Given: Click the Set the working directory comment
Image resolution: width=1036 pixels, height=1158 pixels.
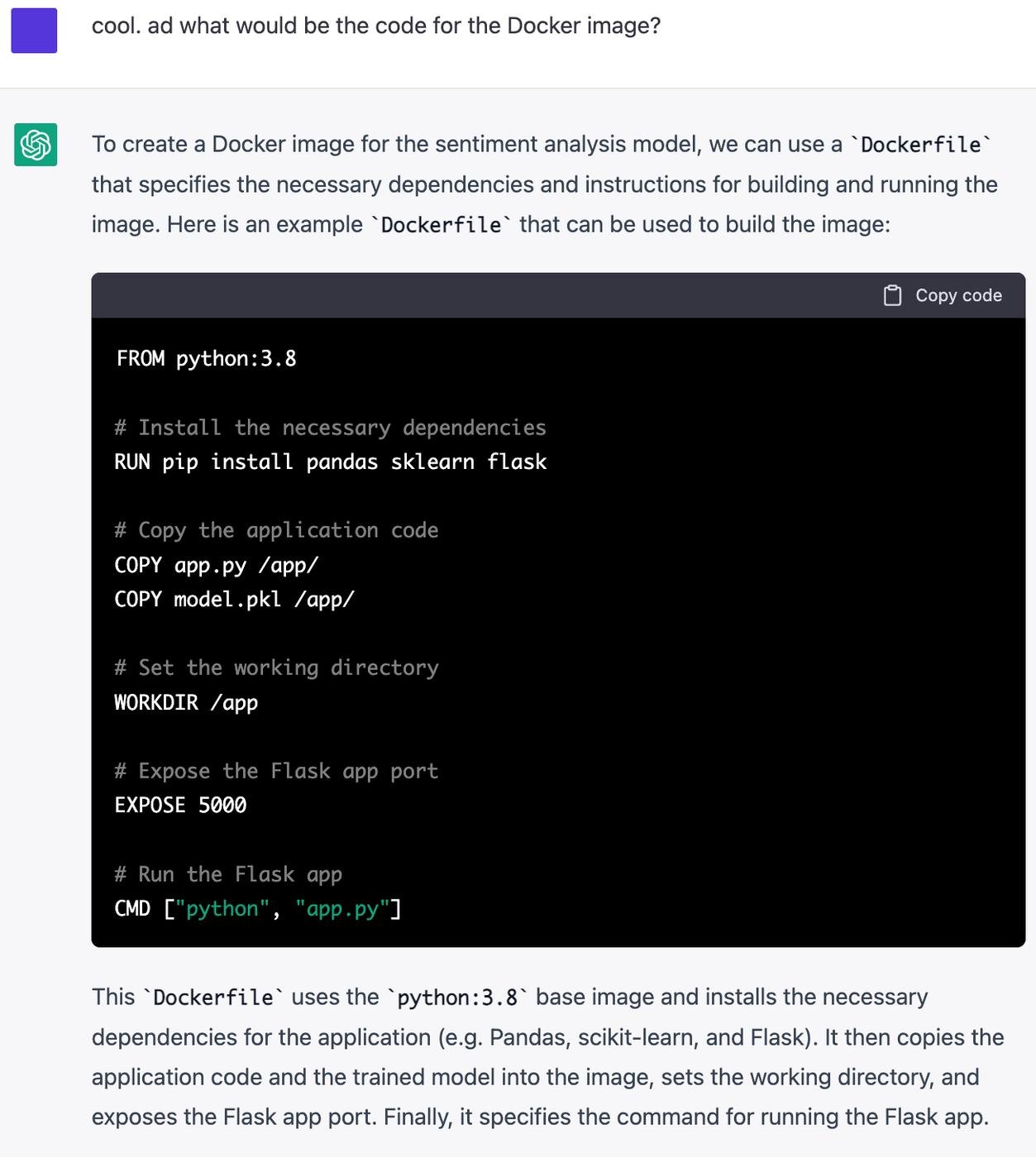Looking at the screenshot, I should (x=276, y=668).
